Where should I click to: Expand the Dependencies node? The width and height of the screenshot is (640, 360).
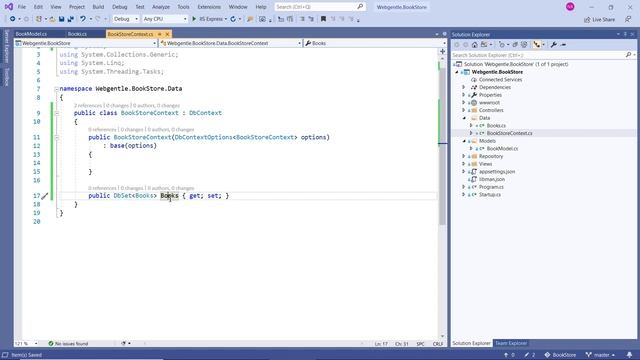point(464,87)
